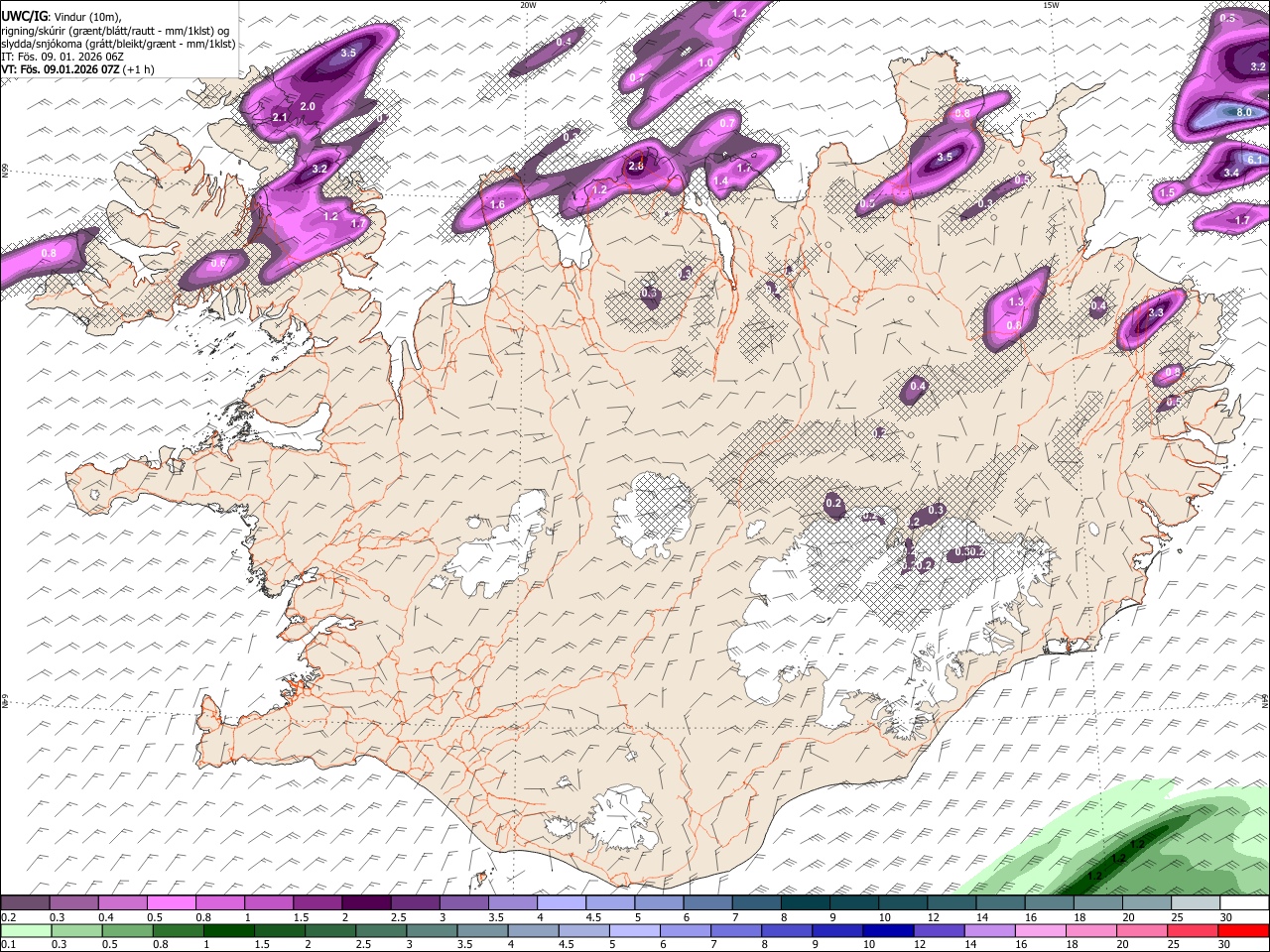
Task: Click the 15W longitude label
Action: [1051, 5]
